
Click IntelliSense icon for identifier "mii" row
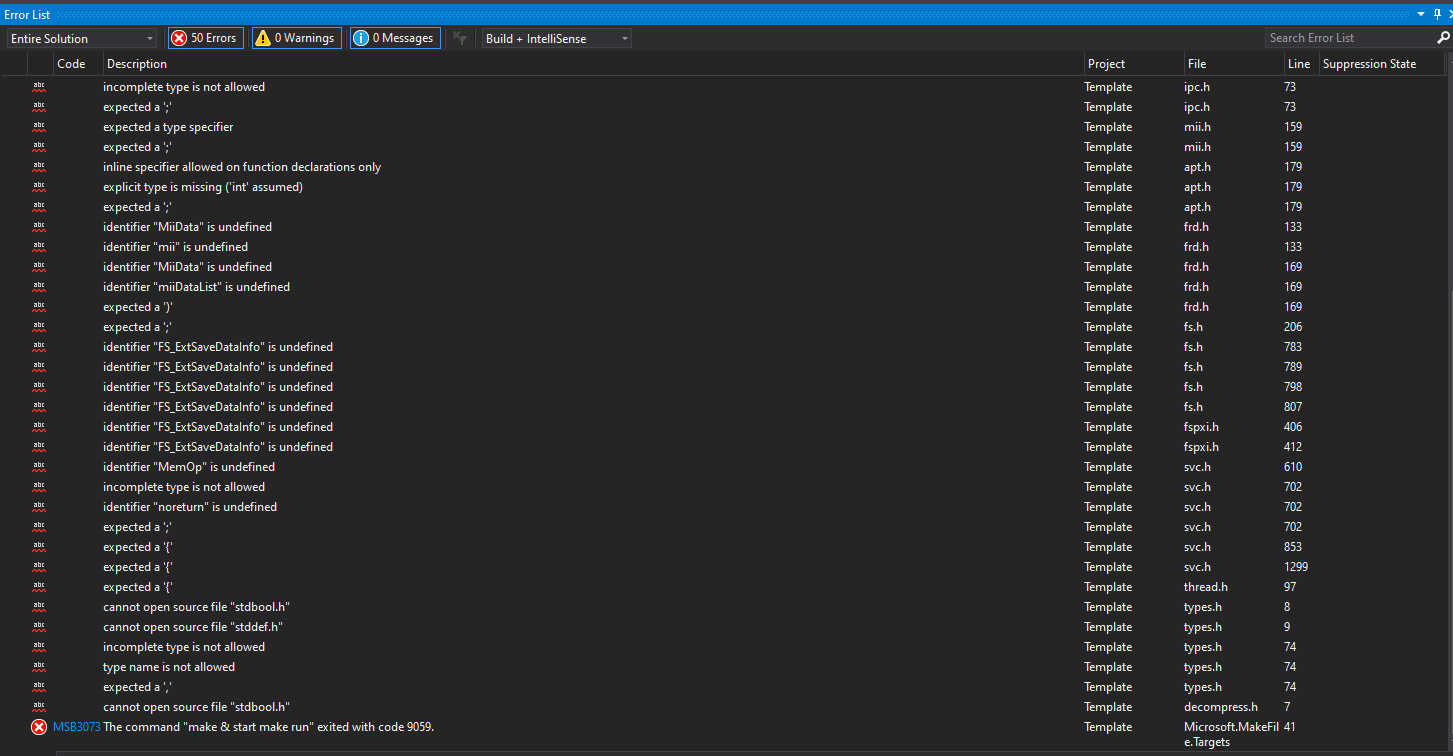[39, 247]
